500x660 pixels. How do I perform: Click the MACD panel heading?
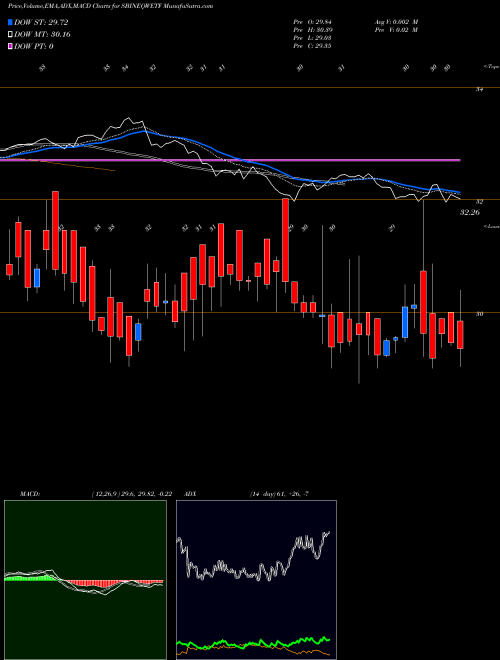pos(30,494)
